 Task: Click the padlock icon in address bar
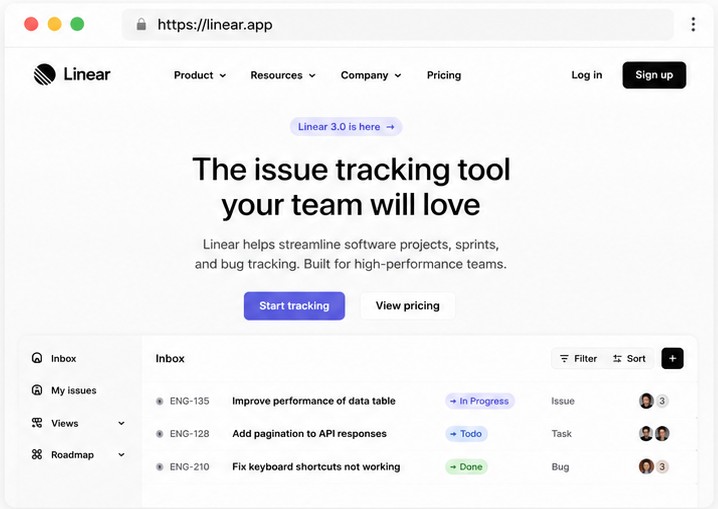click(x=141, y=24)
